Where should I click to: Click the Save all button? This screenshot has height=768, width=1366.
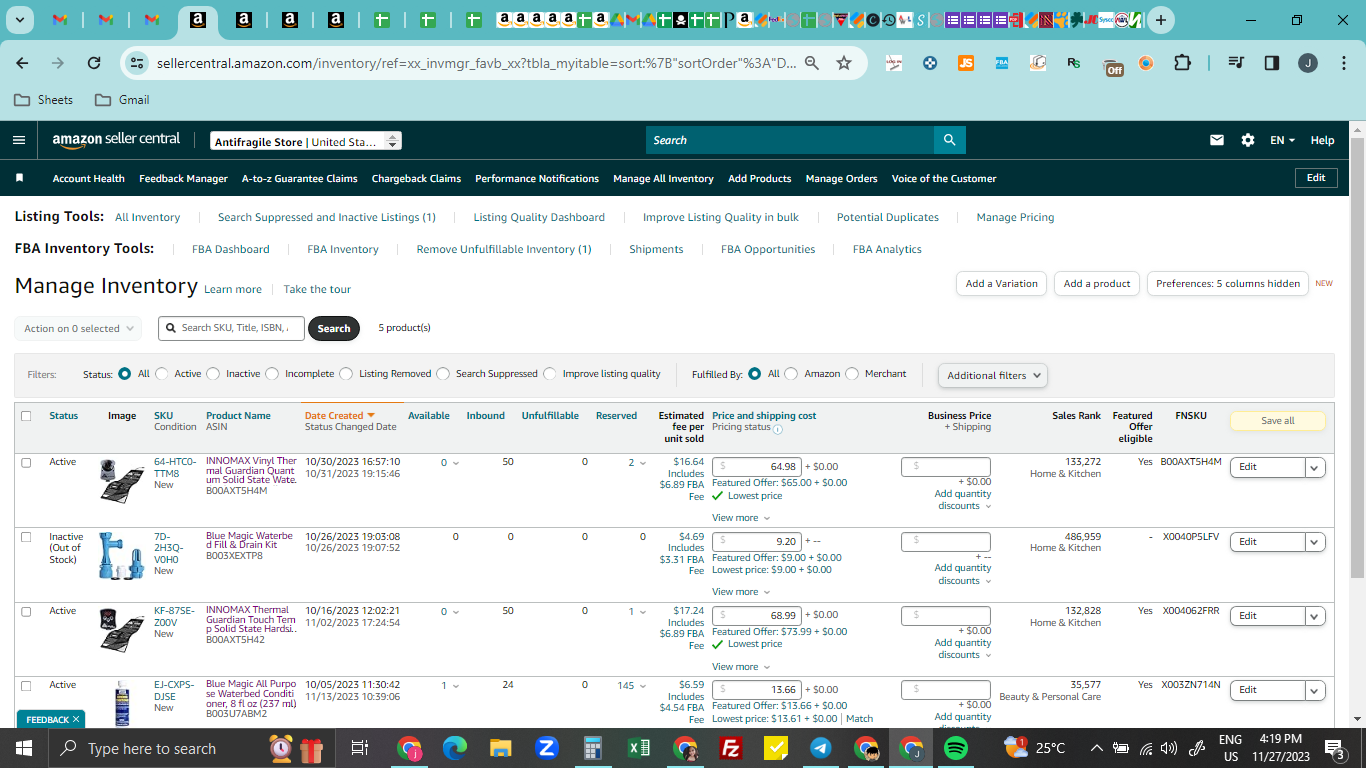point(1277,421)
